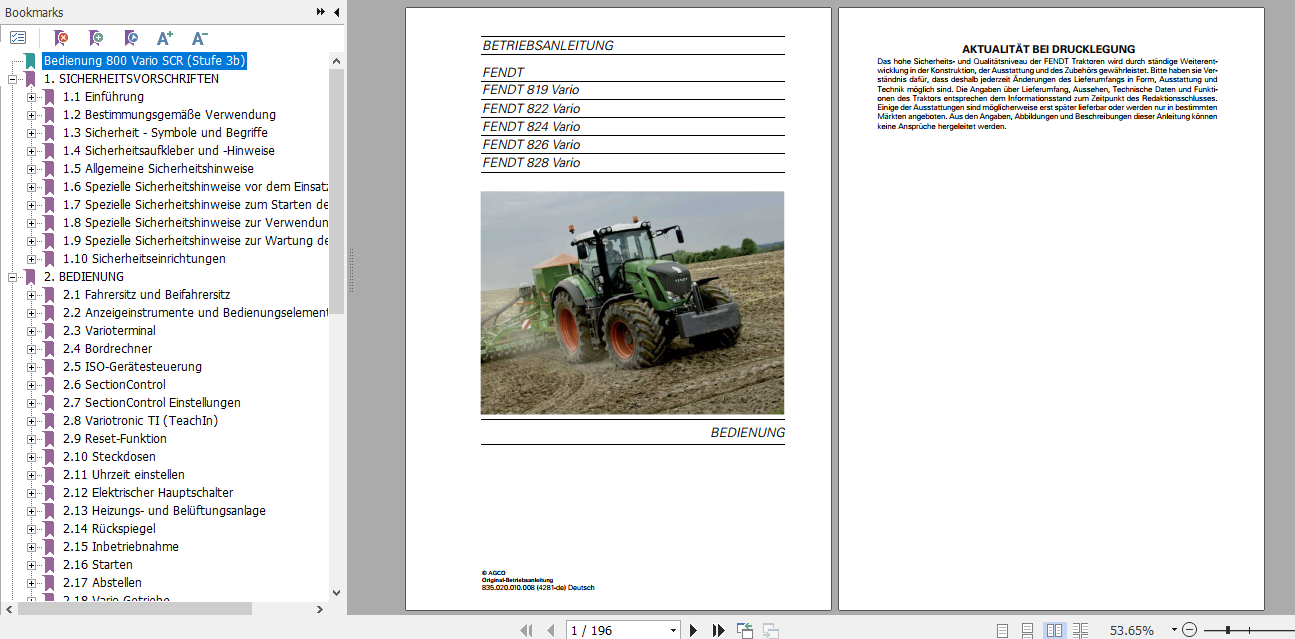
Task: Click the 53.65% zoom value
Action: [x=1132, y=630]
